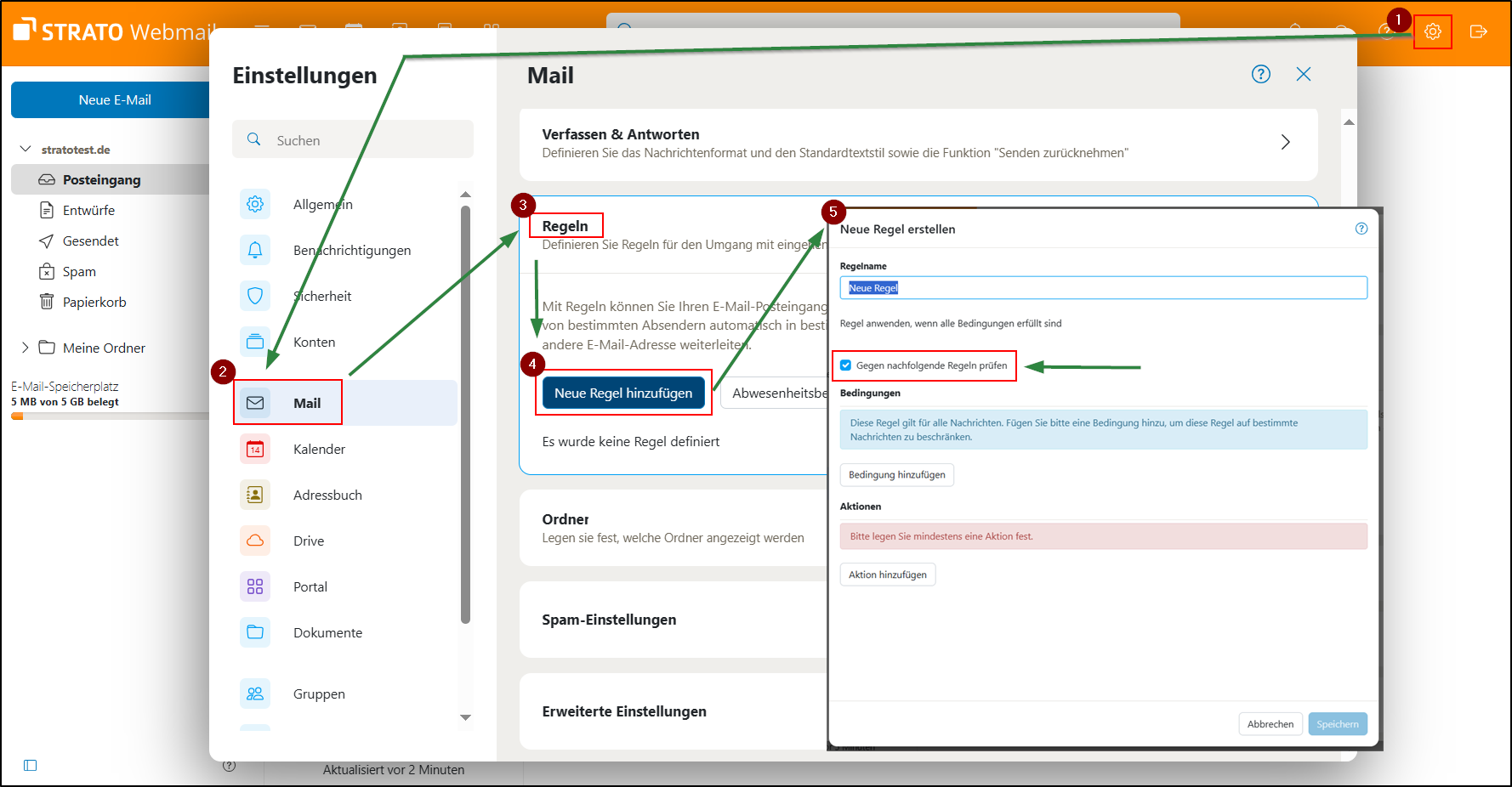Click help icon in Neue Regel dialog

(x=1361, y=229)
